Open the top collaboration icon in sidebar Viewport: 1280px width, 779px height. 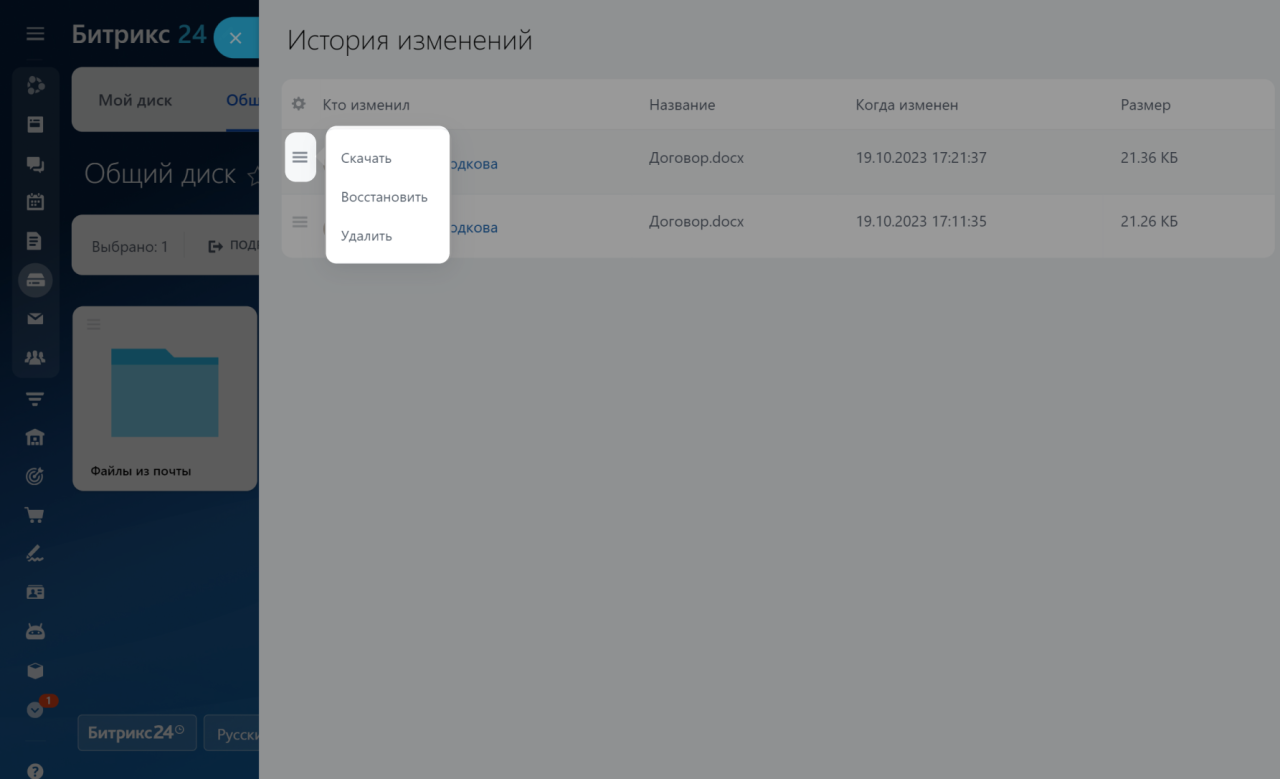[35, 85]
